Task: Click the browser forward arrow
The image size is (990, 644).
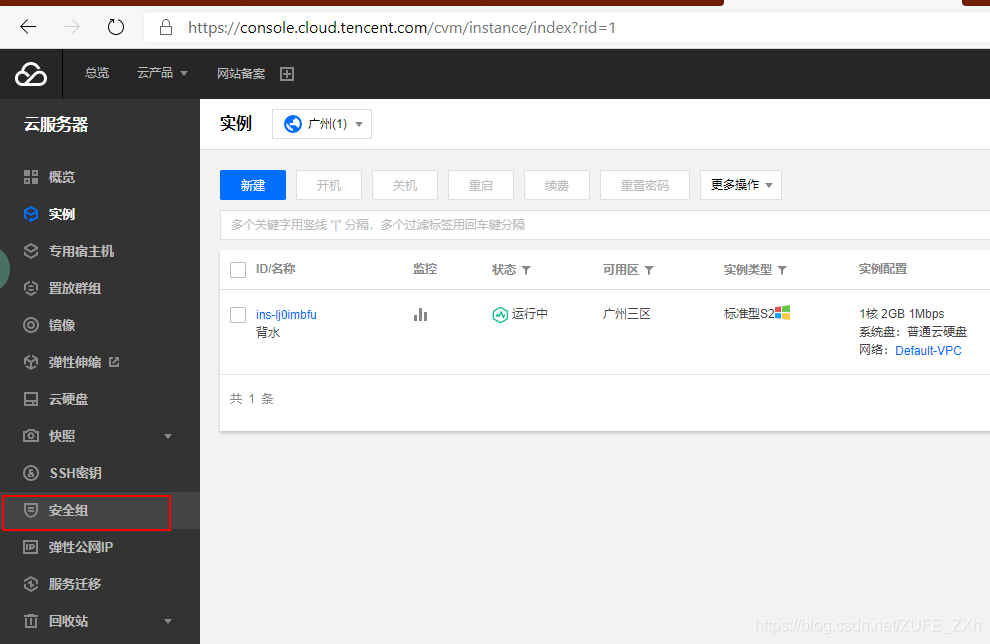Action: [x=72, y=27]
